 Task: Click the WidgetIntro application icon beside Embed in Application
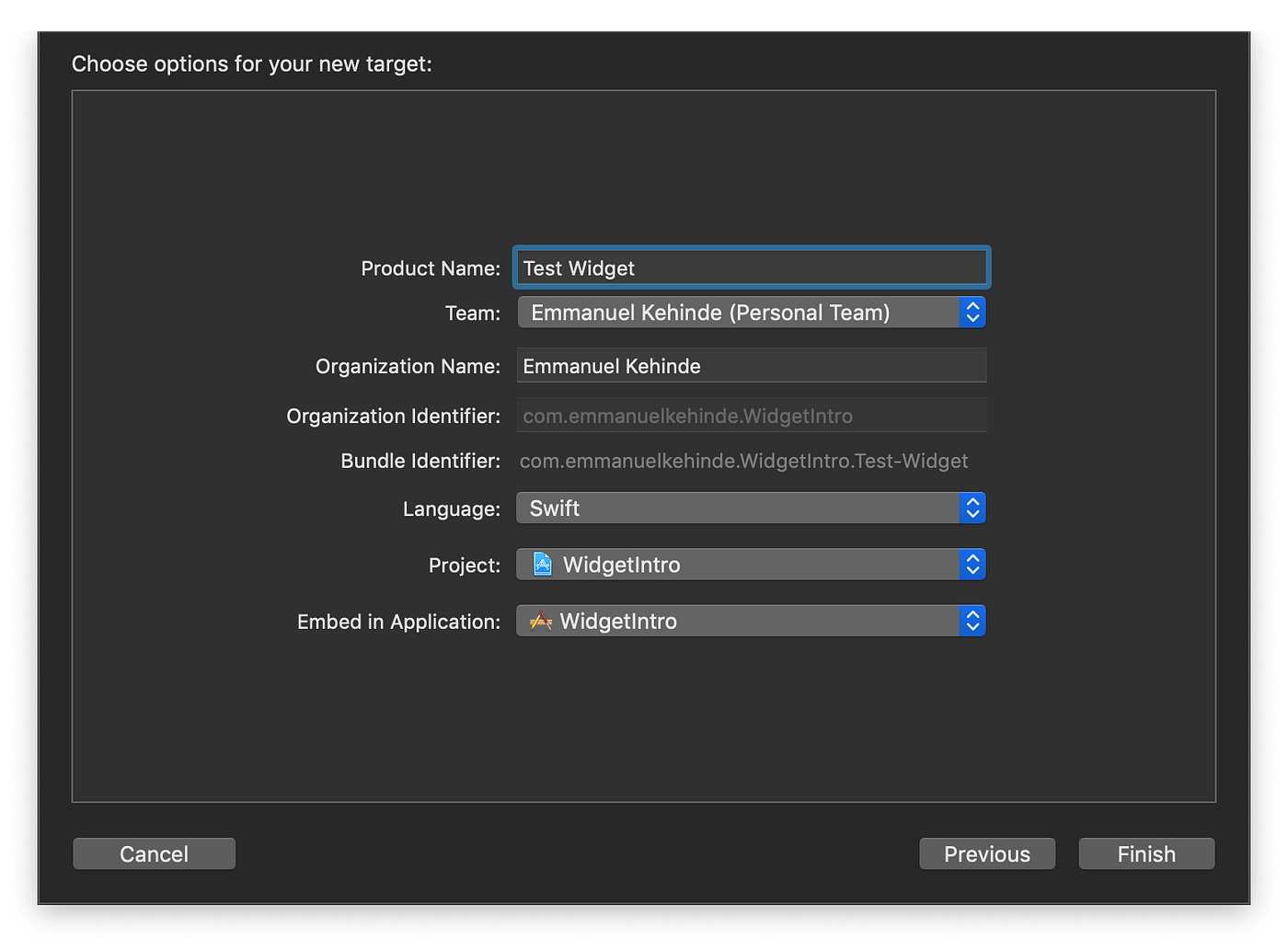pyautogui.click(x=542, y=621)
